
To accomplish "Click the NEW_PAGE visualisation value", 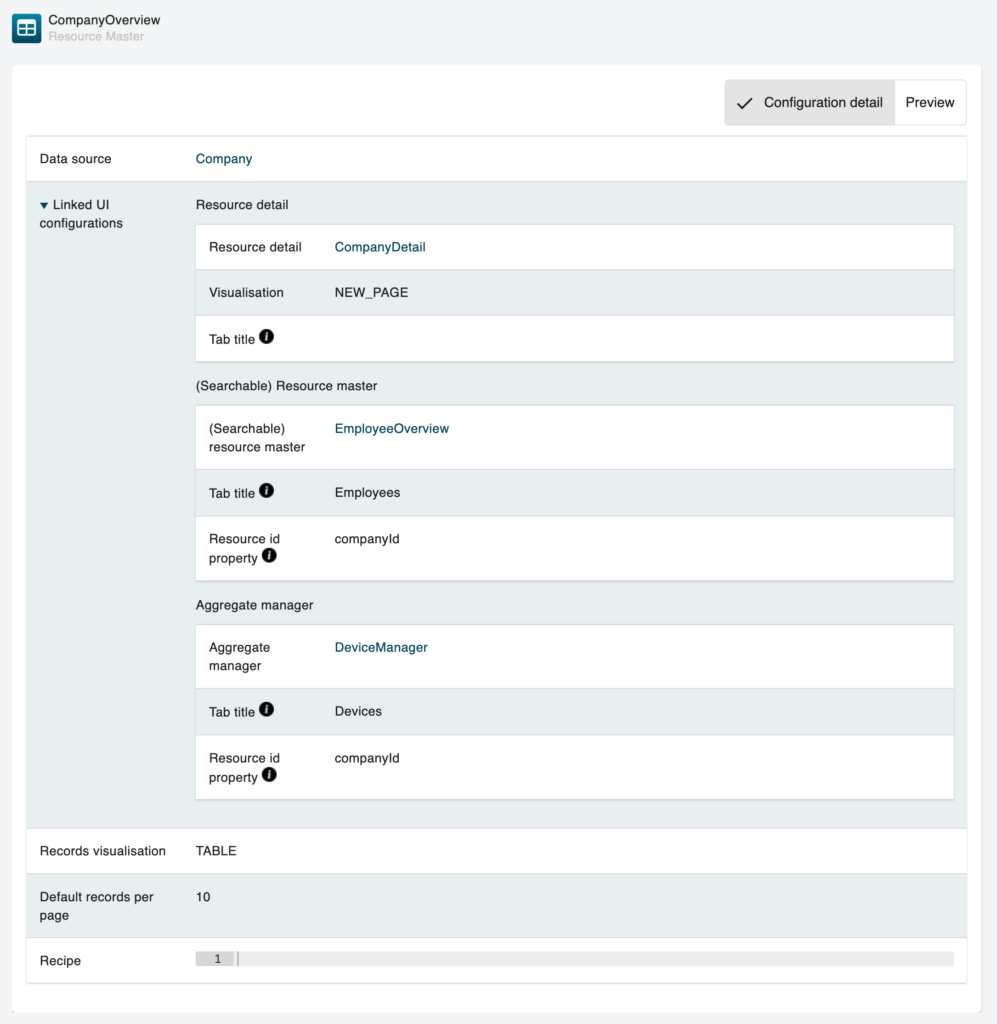I will pos(371,293).
